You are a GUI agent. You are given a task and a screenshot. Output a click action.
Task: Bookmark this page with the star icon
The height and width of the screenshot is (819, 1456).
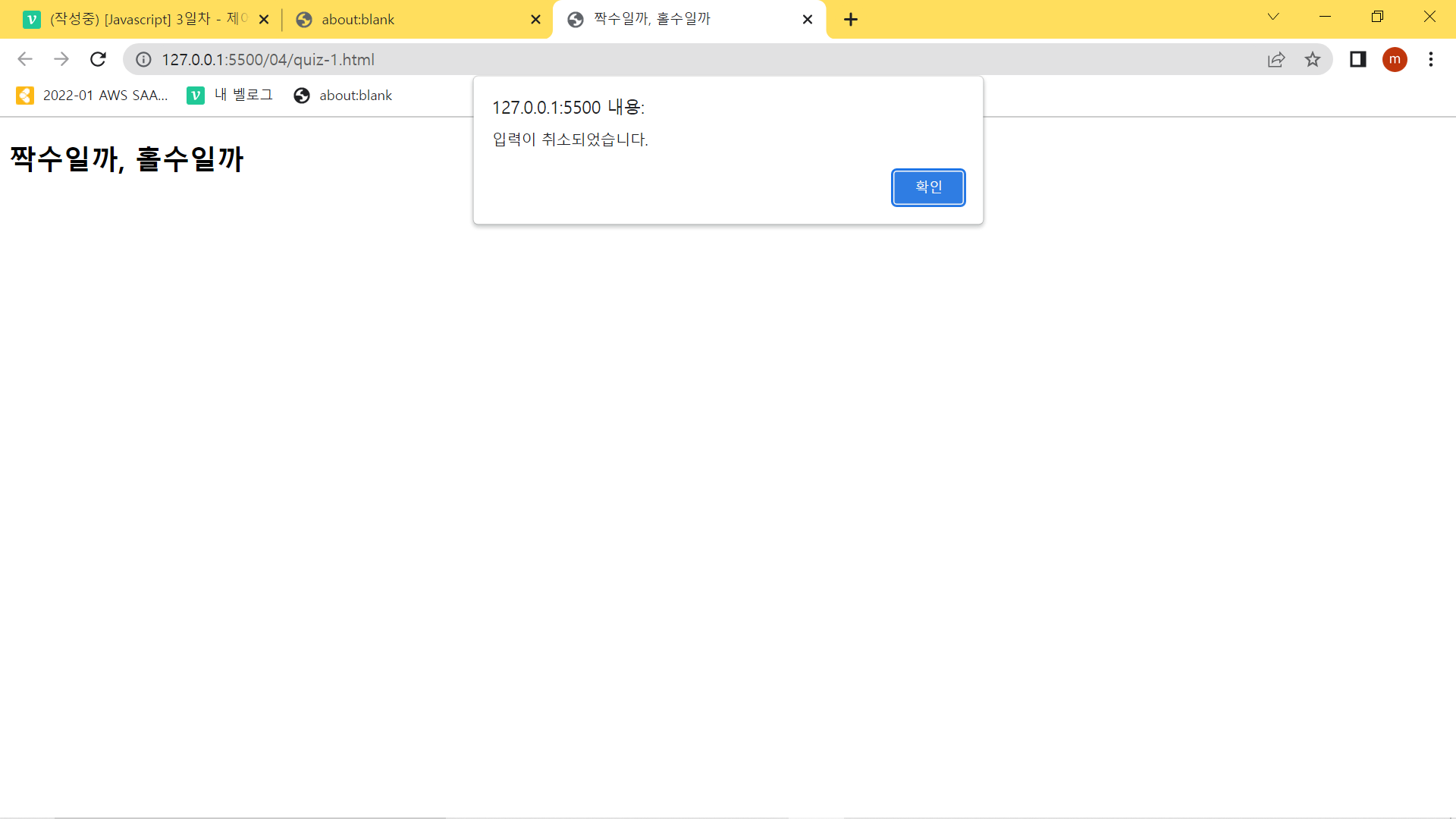coord(1312,59)
